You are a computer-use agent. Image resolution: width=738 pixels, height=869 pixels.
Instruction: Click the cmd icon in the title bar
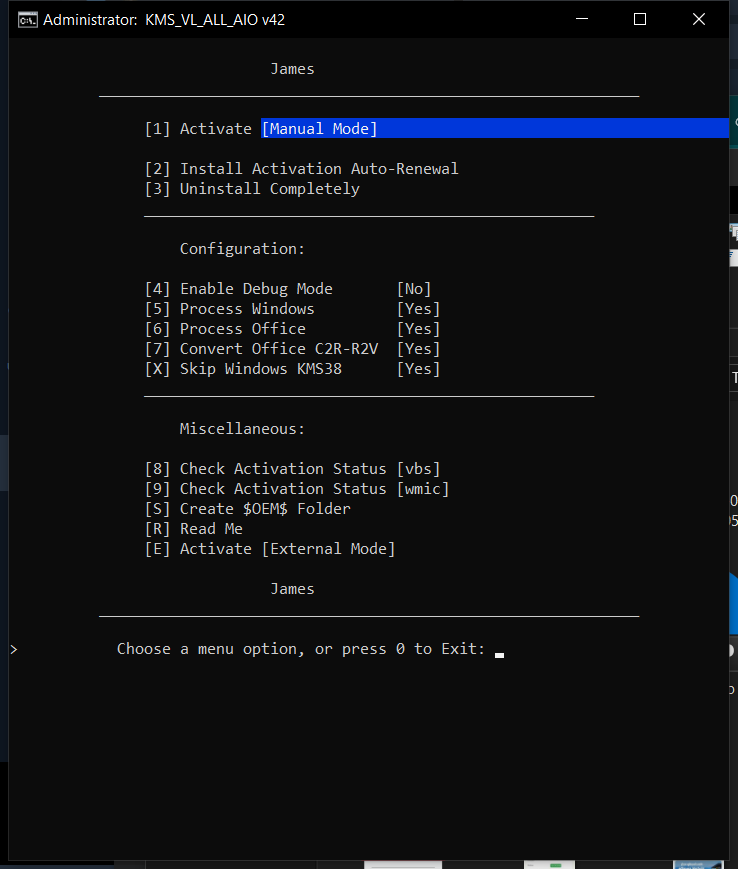click(28, 20)
